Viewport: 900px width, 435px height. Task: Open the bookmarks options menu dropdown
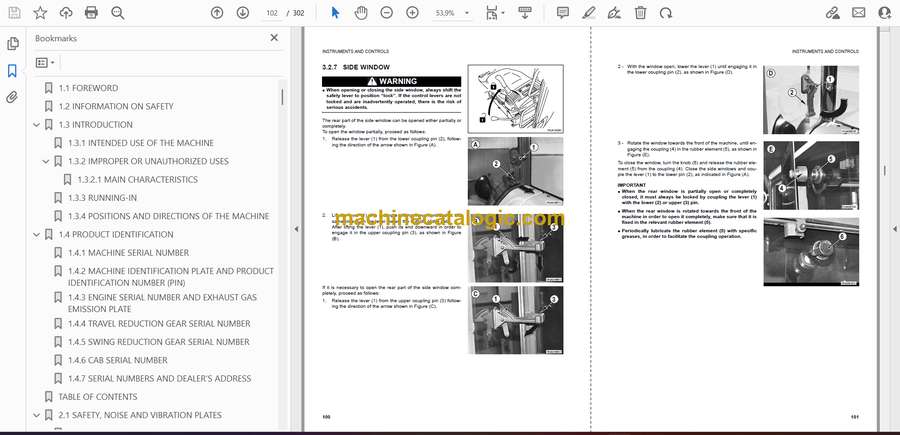pos(45,63)
